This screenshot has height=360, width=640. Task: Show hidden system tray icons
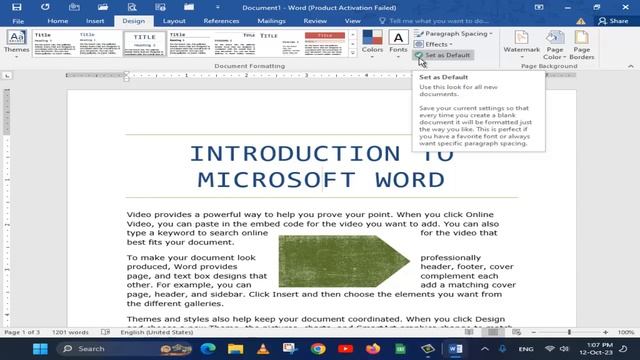pos(484,349)
